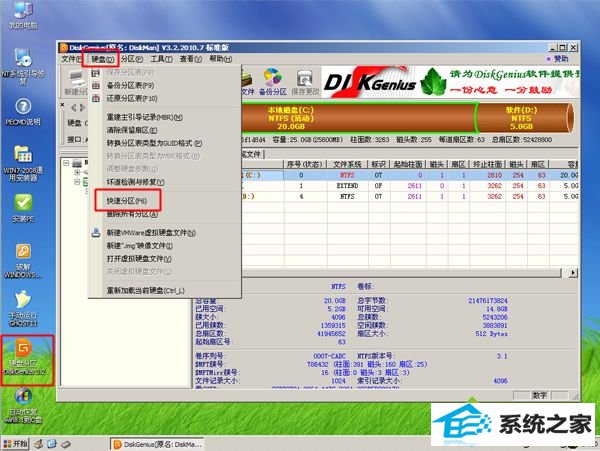
Task: Open the 工具(T) menu
Action: coord(161,59)
